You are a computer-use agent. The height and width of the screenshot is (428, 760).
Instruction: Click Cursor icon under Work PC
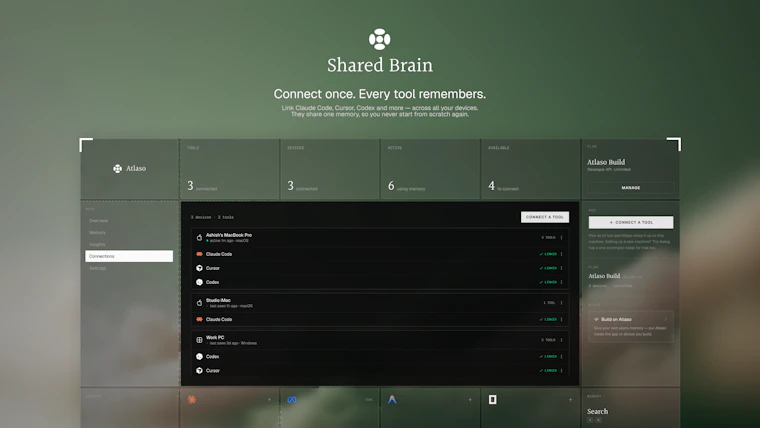pos(199,370)
